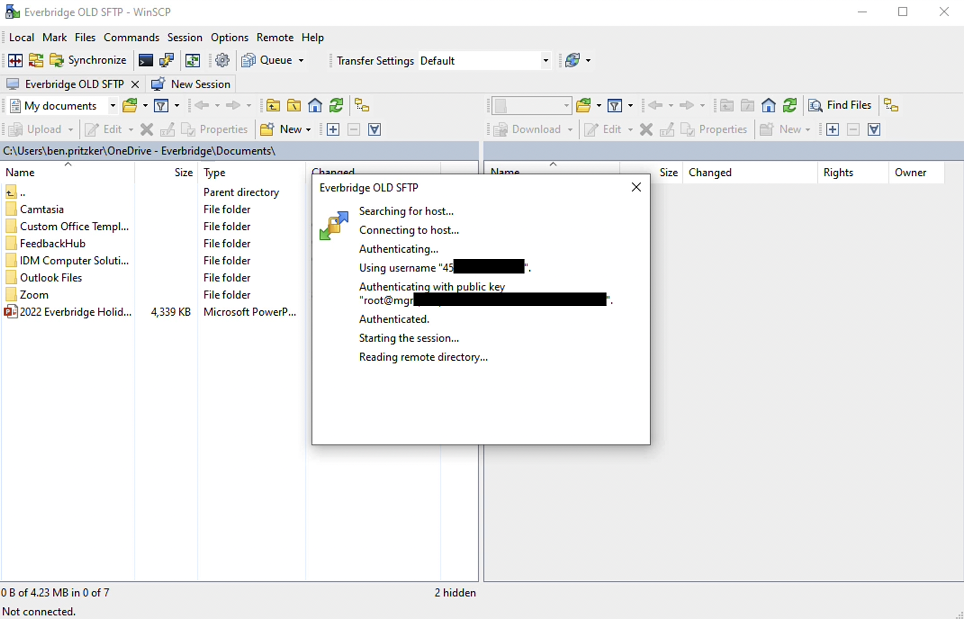Screen dimensions: 964x619
Task: Click the Find Files button
Action: click(x=840, y=106)
